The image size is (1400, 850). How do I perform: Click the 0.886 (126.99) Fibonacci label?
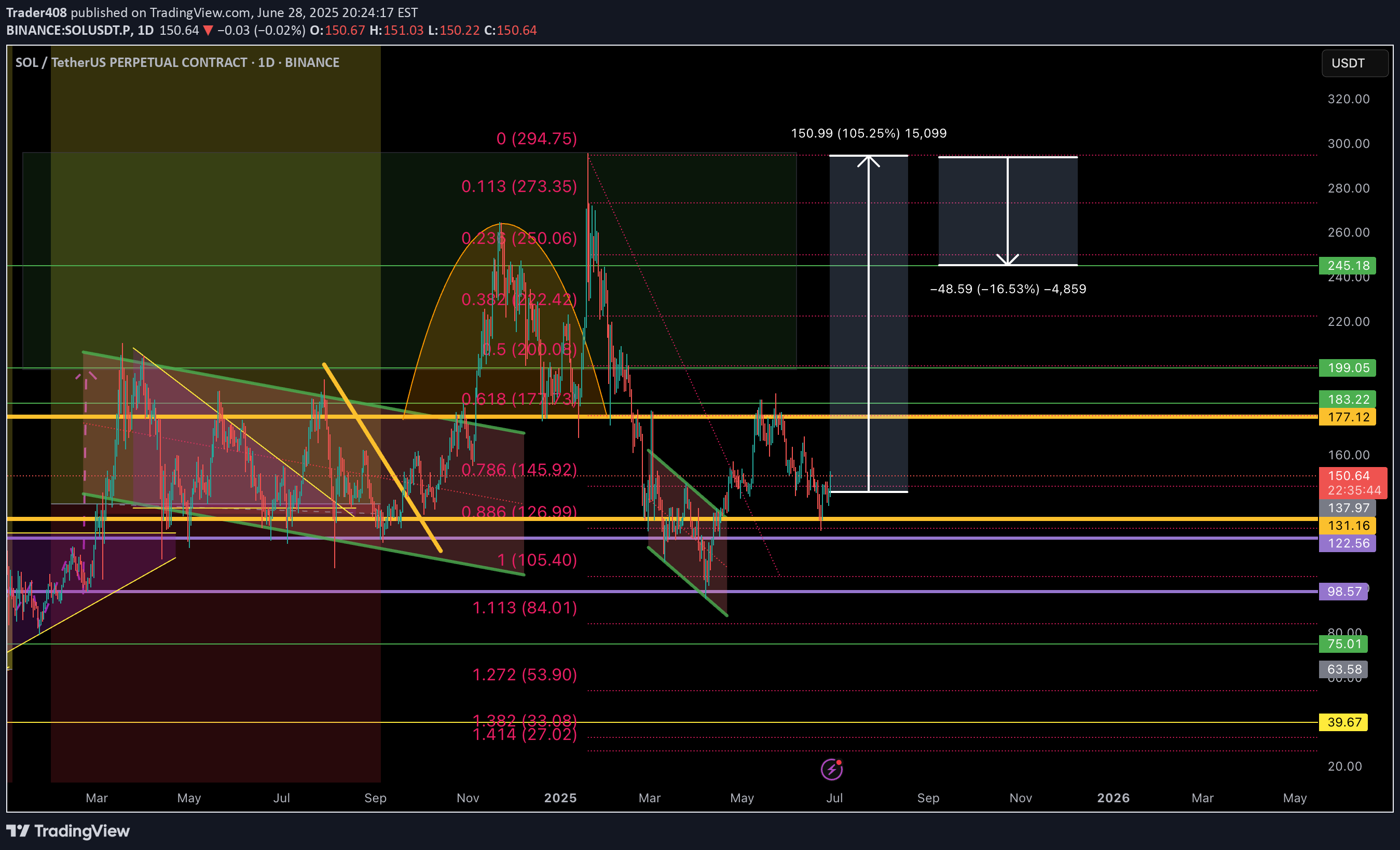[519, 512]
